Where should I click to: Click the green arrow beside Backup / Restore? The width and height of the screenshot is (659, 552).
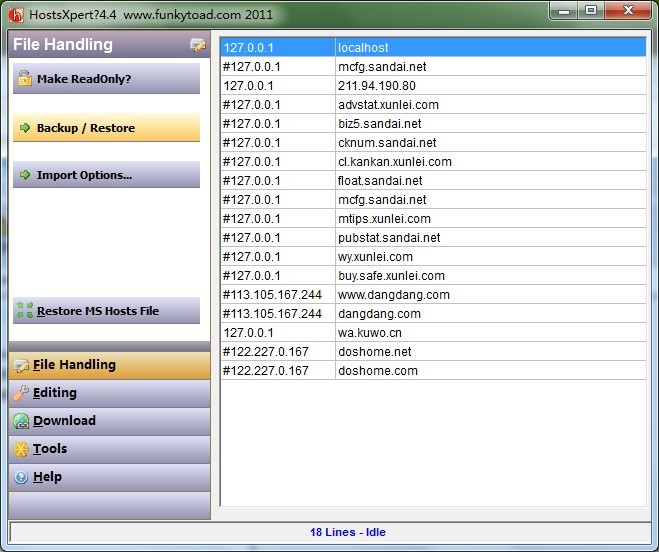24,128
